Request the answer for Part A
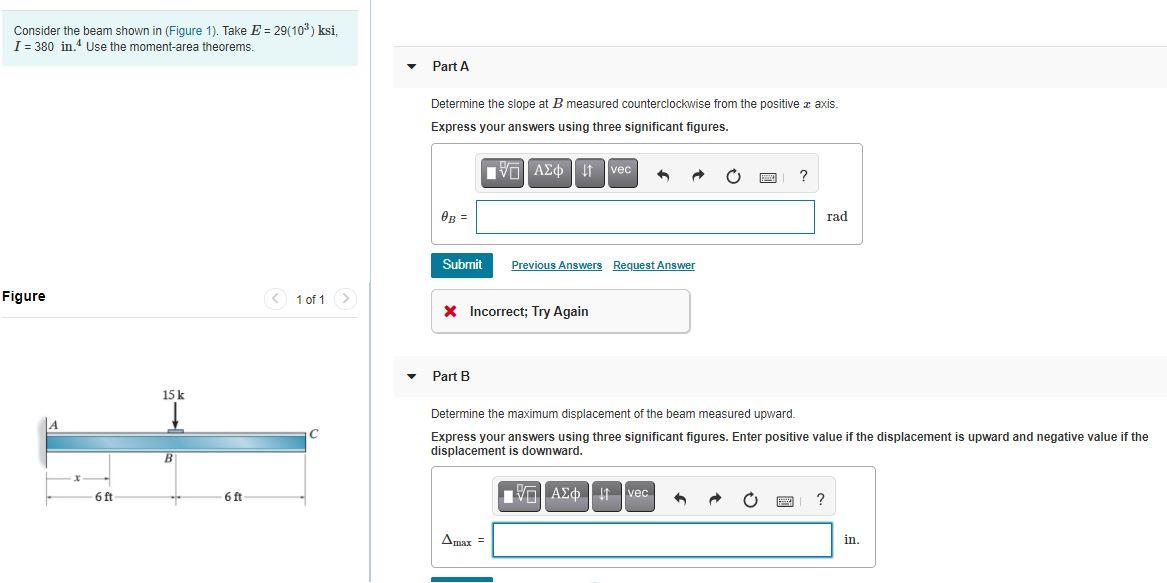 pyautogui.click(x=655, y=264)
